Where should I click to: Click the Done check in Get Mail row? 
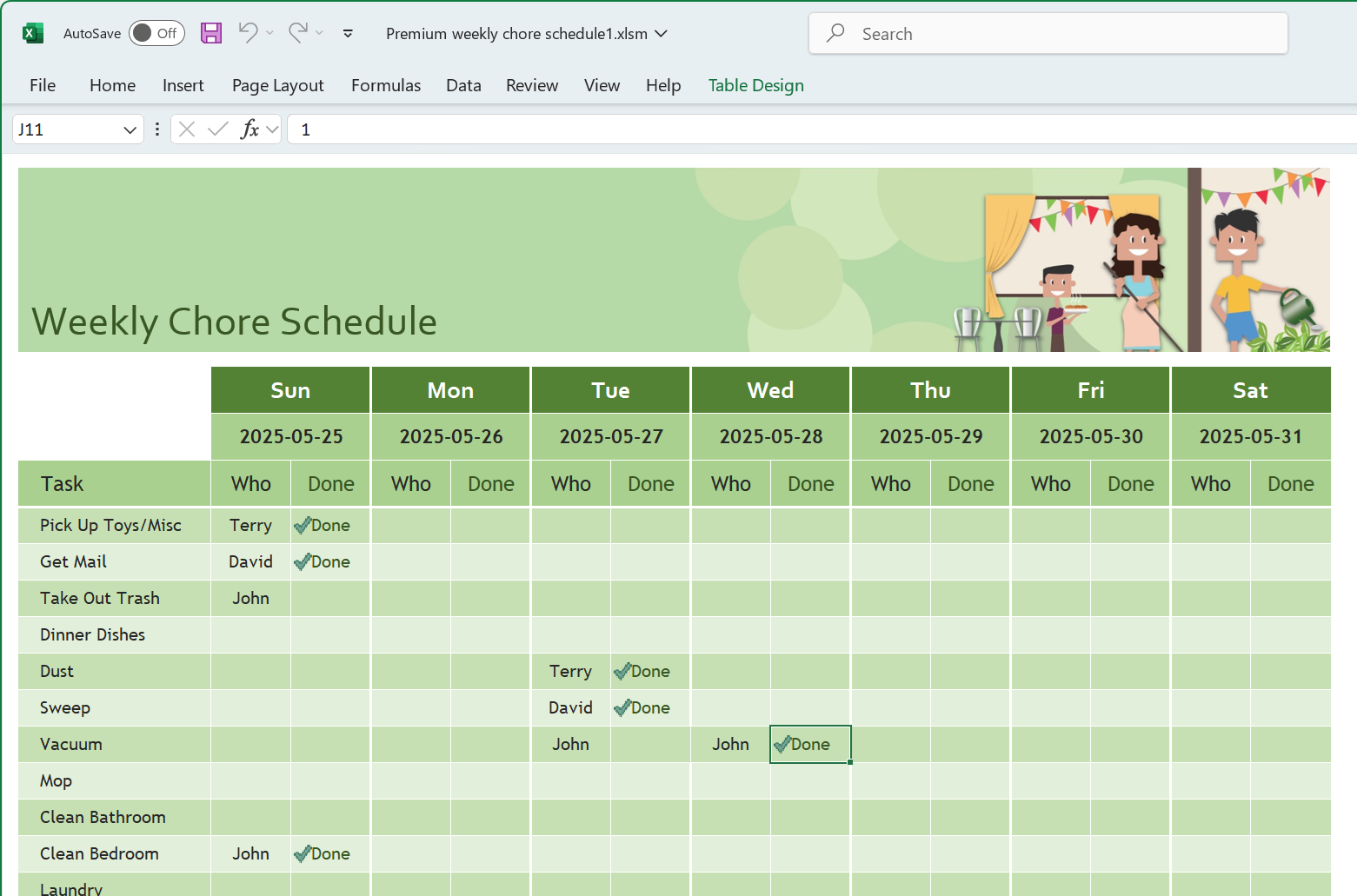(x=330, y=561)
